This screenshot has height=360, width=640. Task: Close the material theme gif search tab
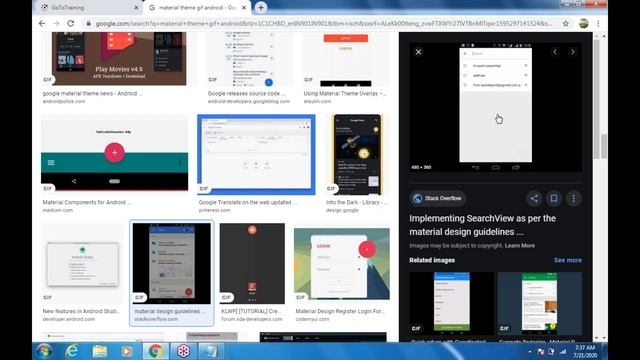click(244, 8)
